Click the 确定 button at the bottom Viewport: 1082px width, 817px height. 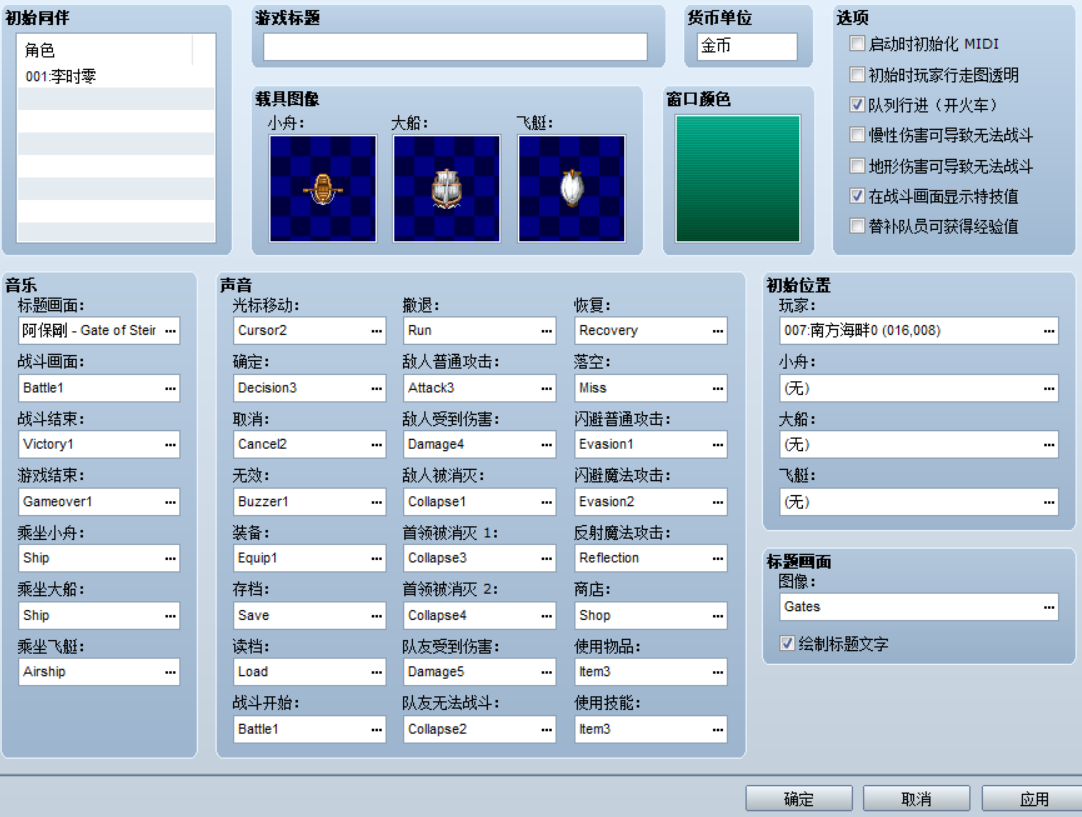799,799
